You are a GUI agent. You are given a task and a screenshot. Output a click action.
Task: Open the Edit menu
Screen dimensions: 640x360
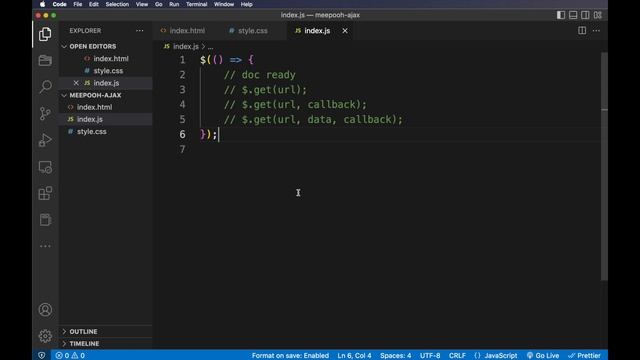coord(93,4)
